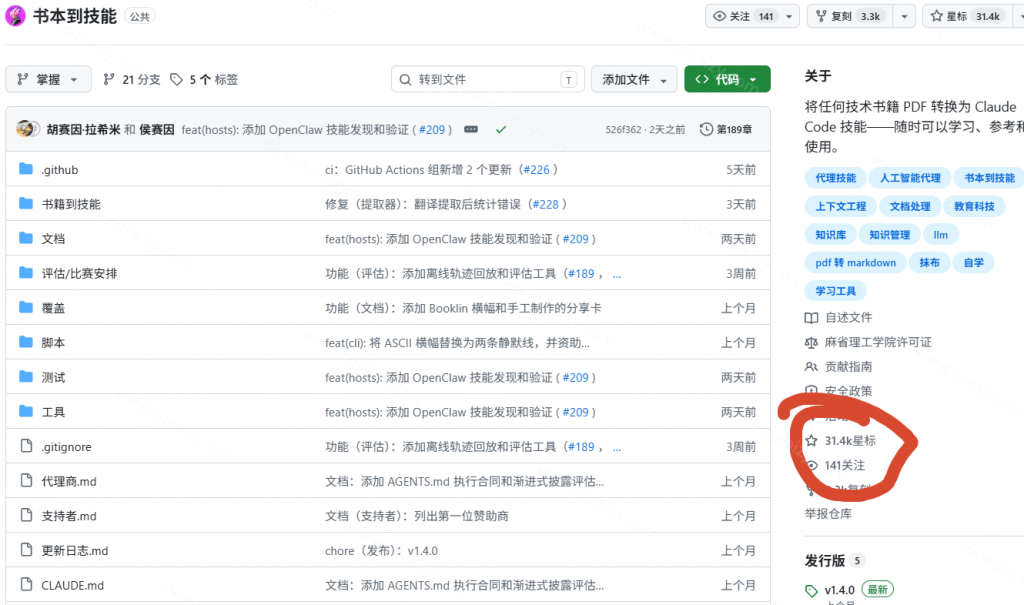Open commit hash 526f362
Image resolution: width=1024 pixels, height=605 pixels.
(x=623, y=129)
